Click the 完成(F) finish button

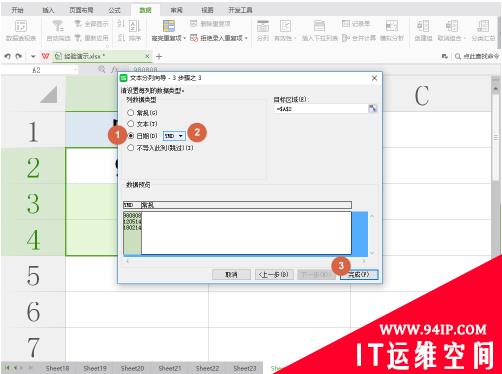pyautogui.click(x=359, y=275)
